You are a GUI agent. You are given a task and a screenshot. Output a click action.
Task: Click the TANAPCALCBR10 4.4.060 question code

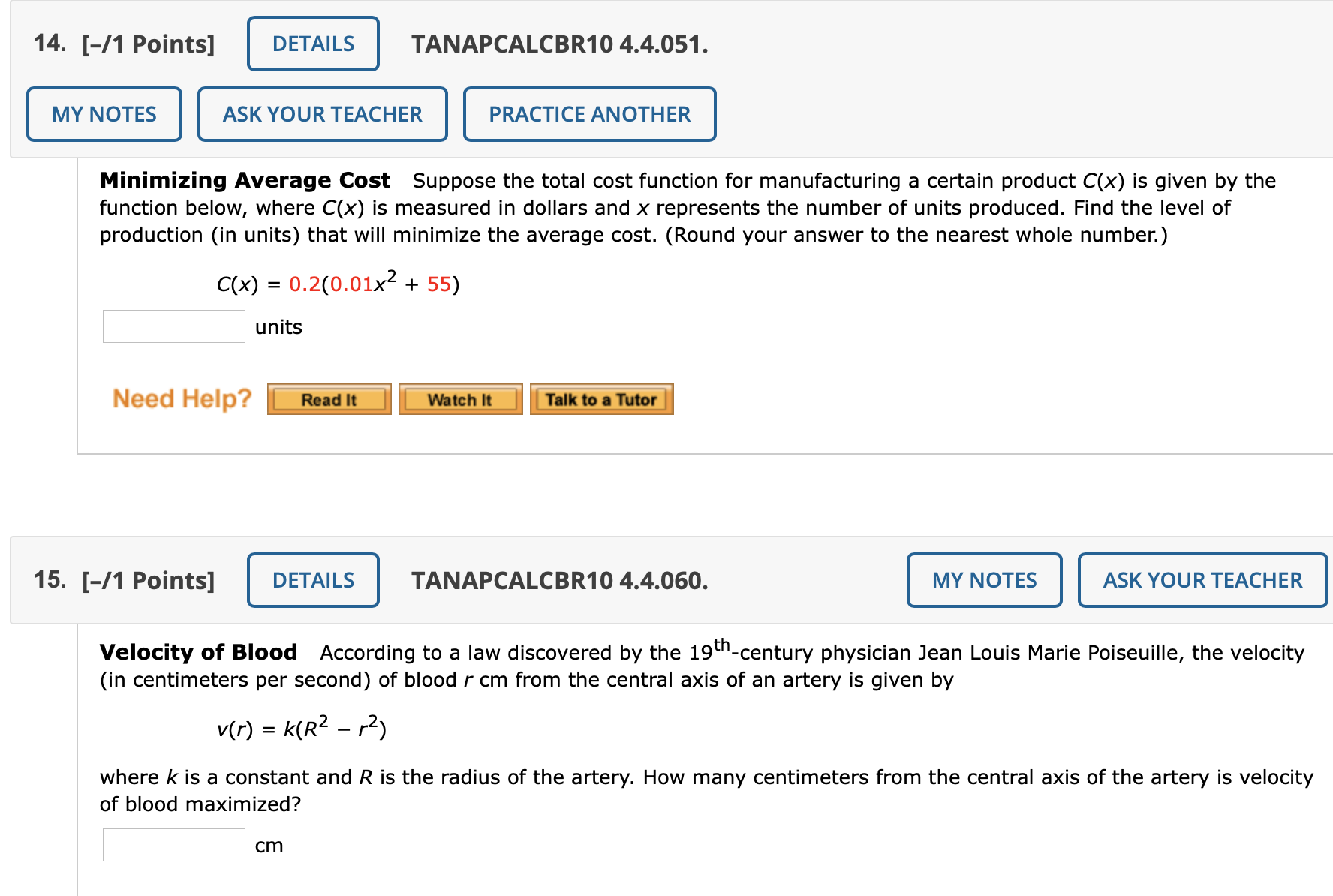[x=559, y=581]
